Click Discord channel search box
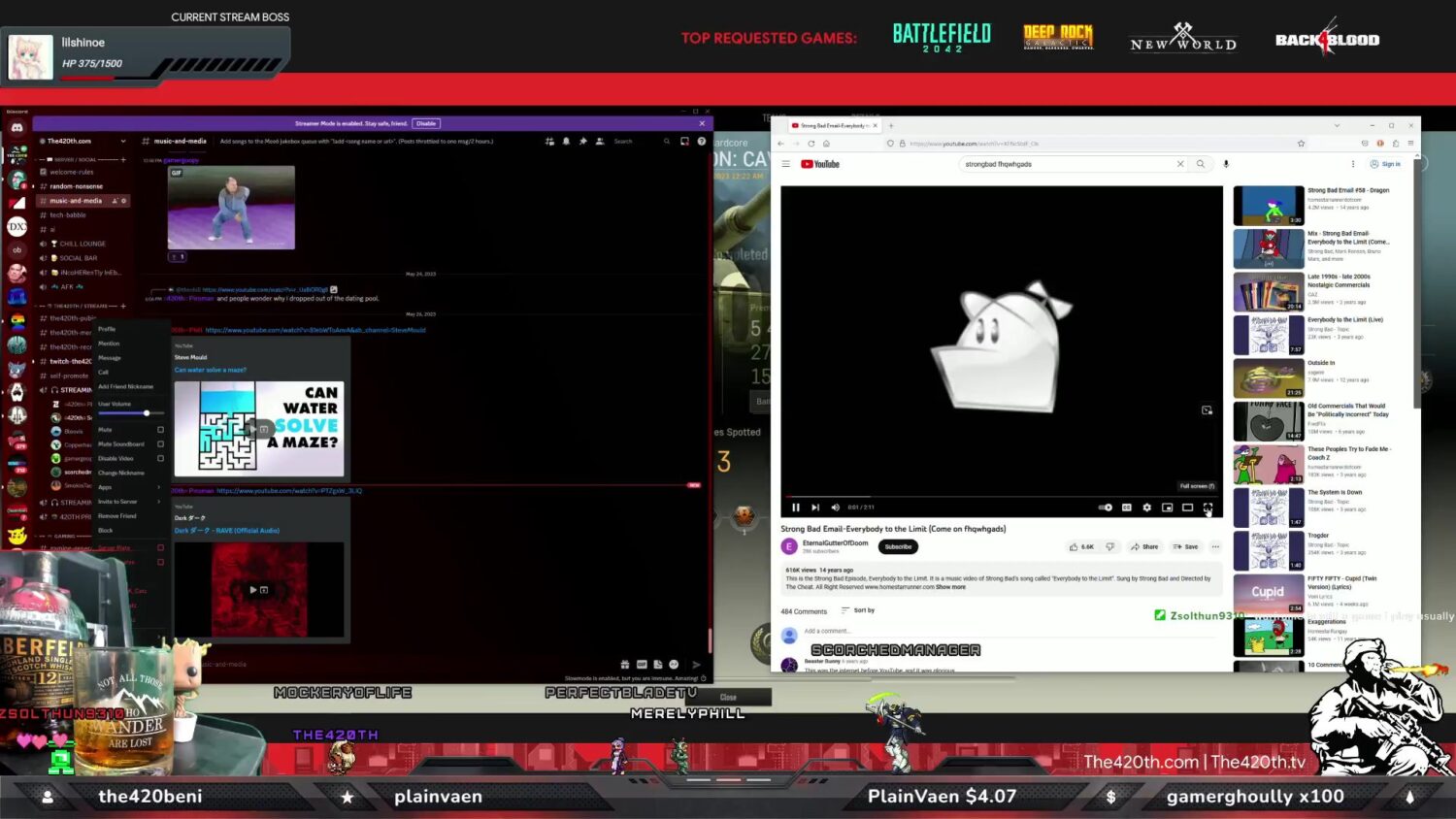This screenshot has width=1456, height=819. 641,142
